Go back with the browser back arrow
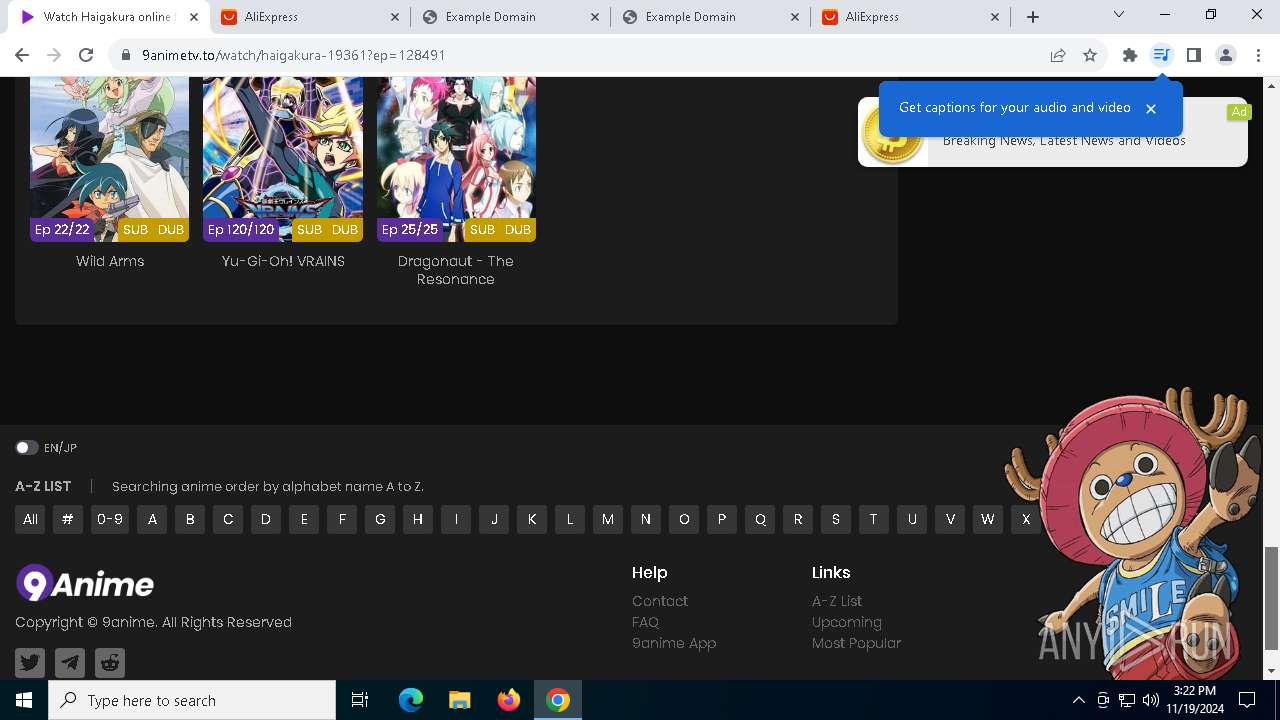Screen dimensions: 1280x720 coord(22,55)
